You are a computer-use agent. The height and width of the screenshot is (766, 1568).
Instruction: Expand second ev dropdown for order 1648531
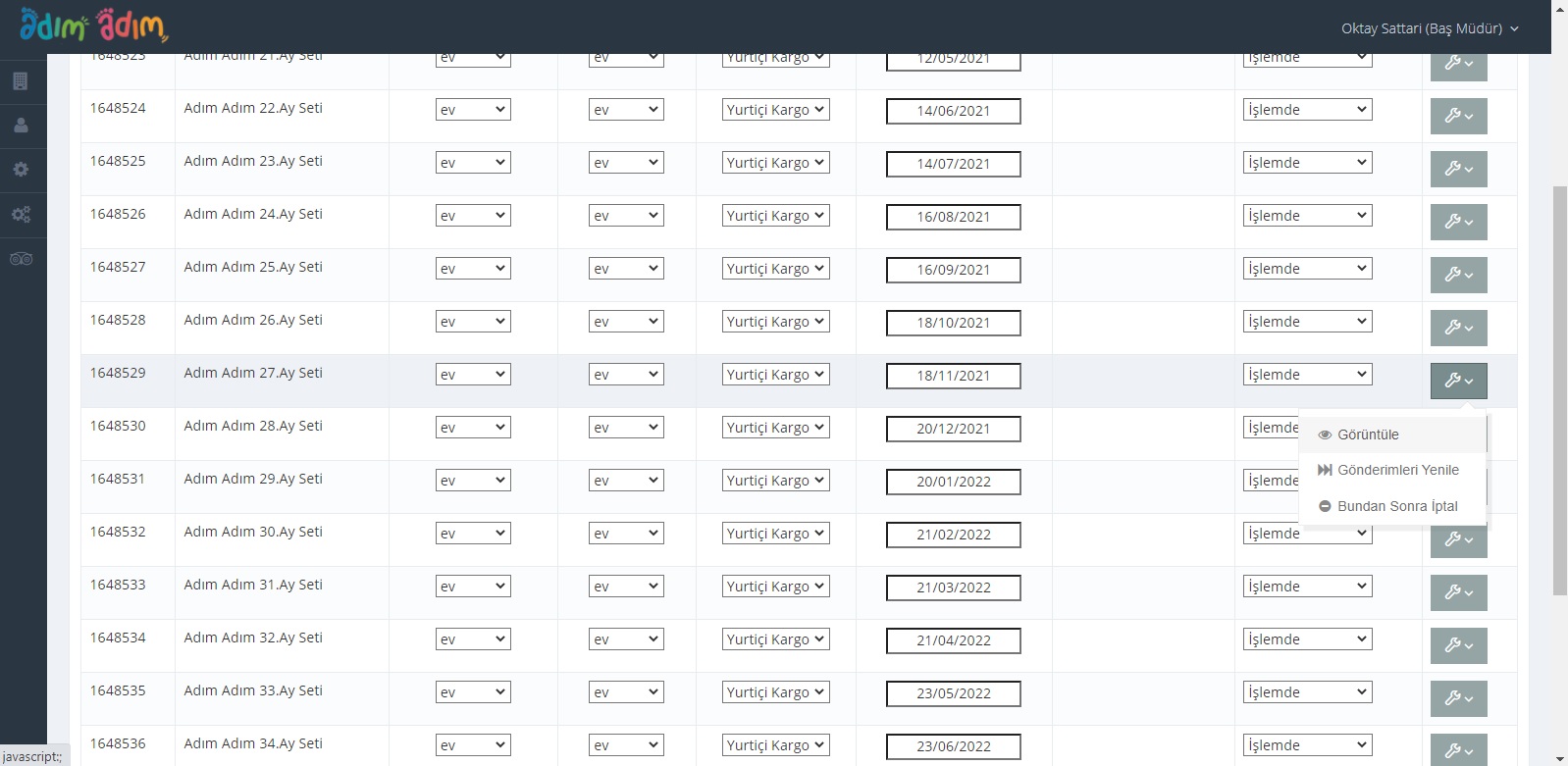[626, 481]
